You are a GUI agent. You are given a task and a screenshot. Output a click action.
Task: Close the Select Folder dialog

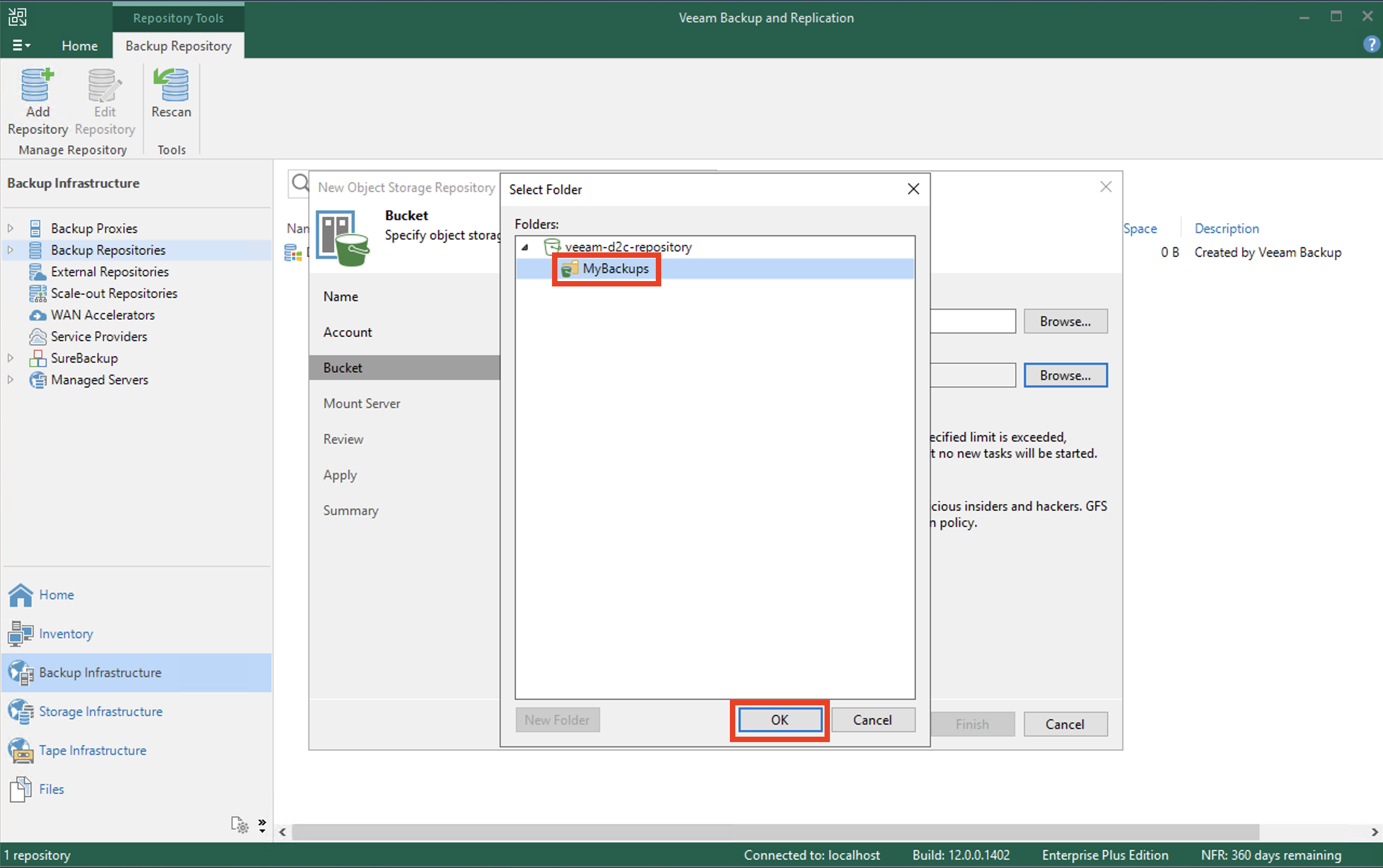click(913, 189)
